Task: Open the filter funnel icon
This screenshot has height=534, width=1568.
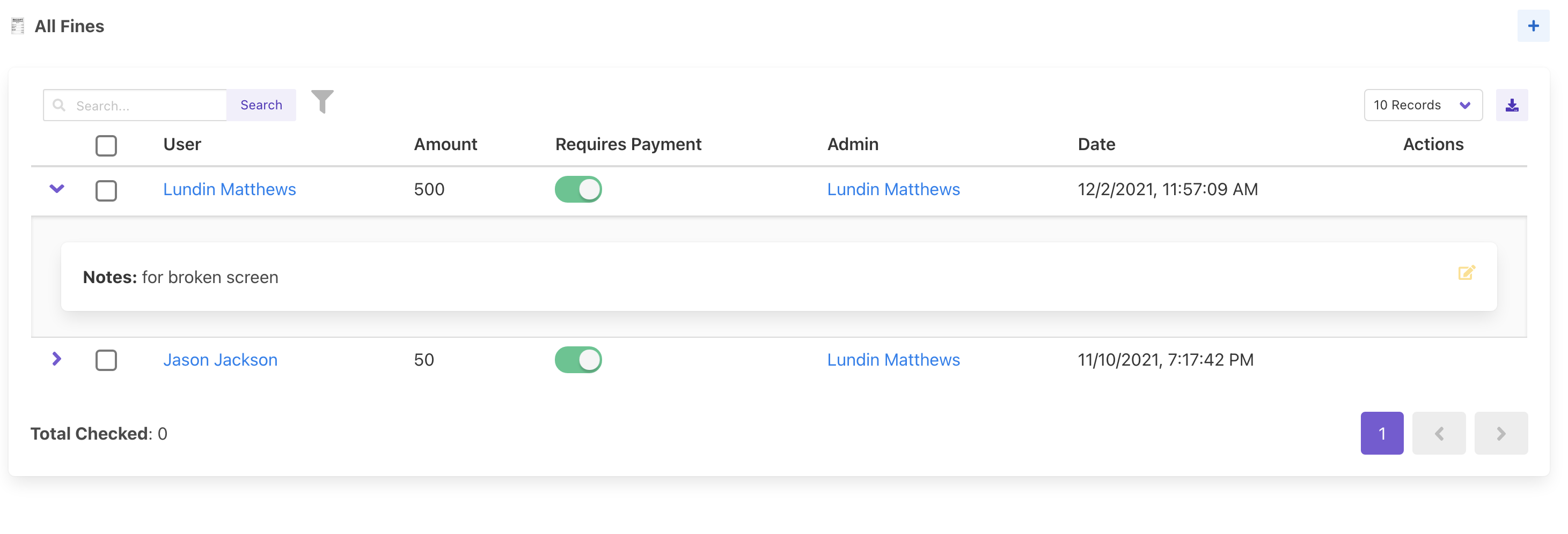Action: pos(322,101)
